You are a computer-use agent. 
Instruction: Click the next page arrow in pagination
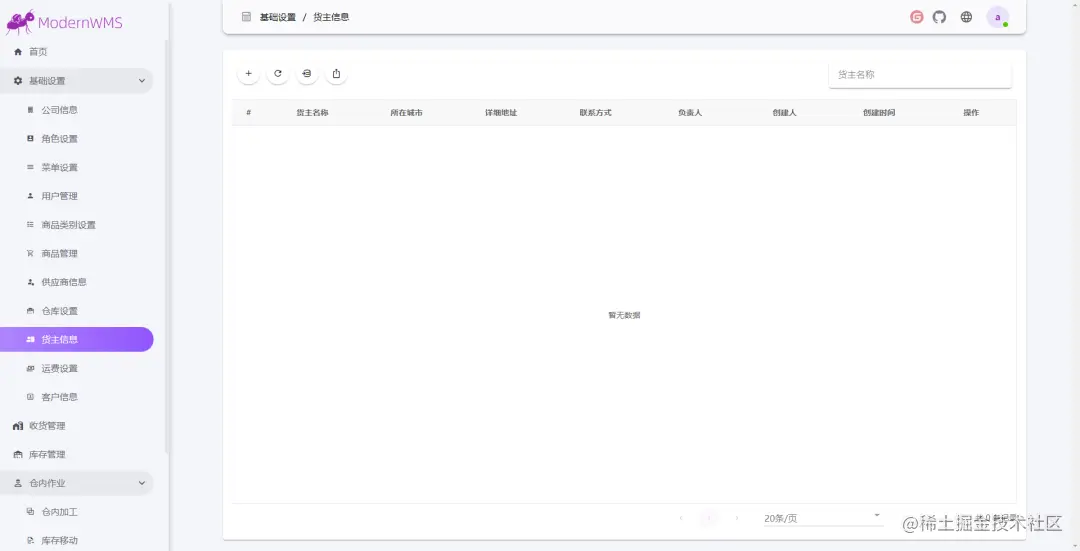point(737,518)
